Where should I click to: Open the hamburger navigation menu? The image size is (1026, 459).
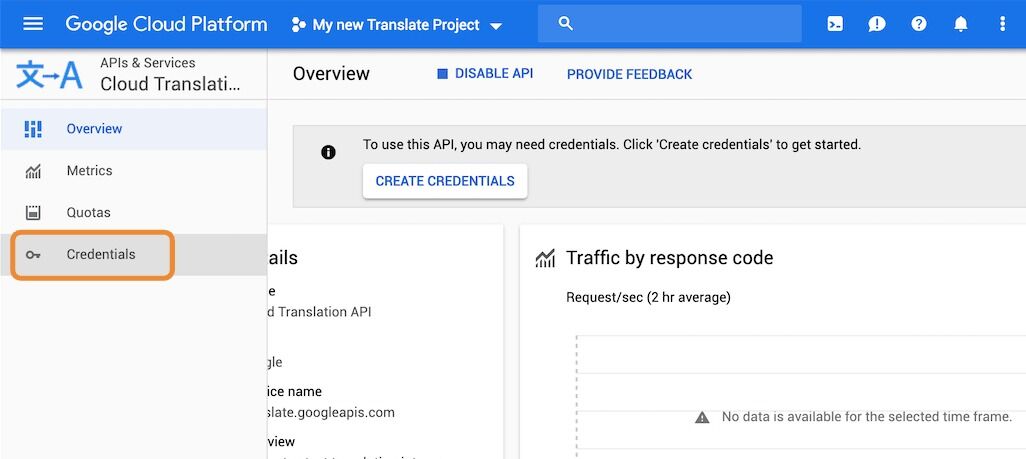(x=33, y=24)
